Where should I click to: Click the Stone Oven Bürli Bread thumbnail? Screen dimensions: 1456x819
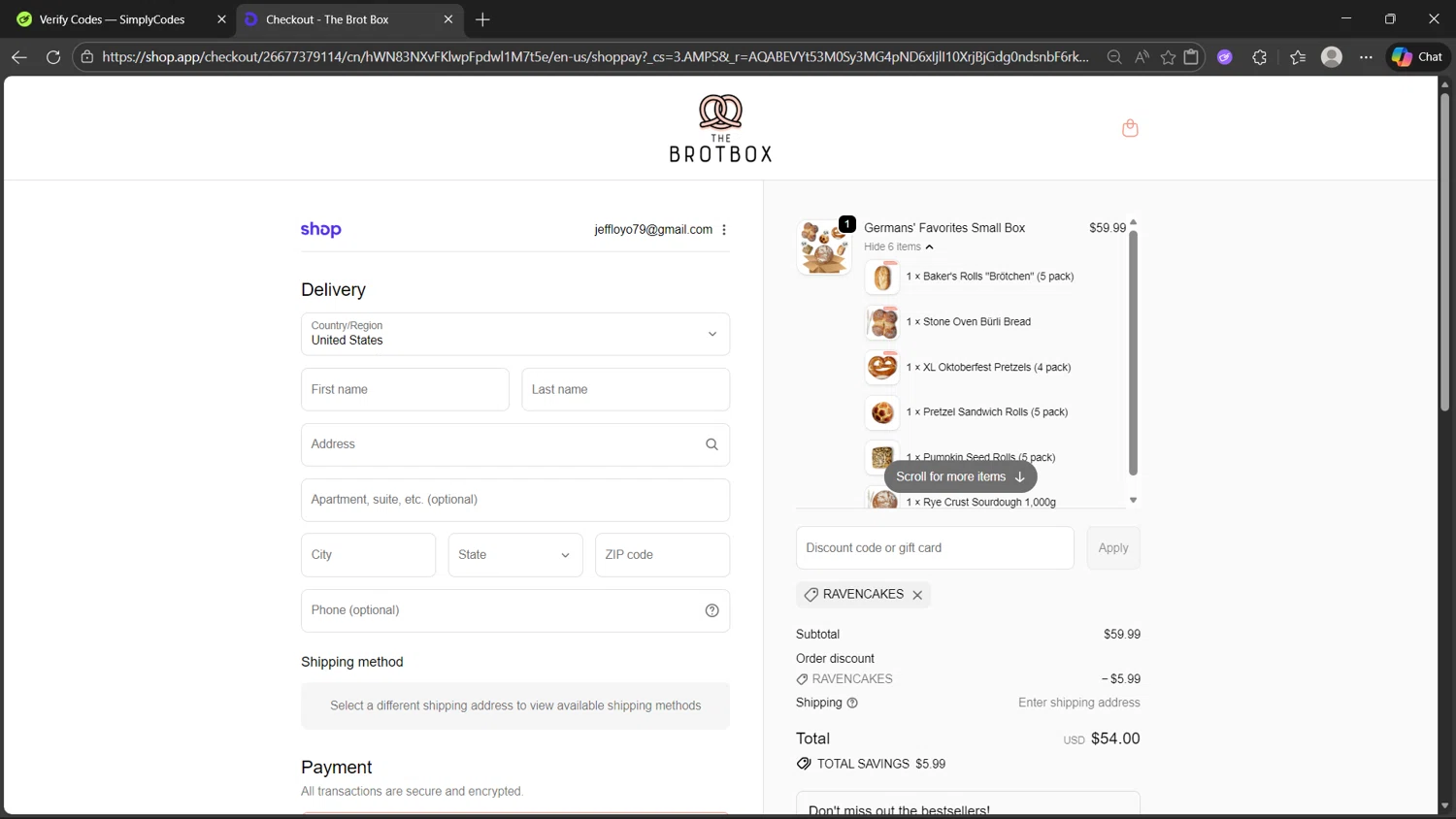coord(882,322)
